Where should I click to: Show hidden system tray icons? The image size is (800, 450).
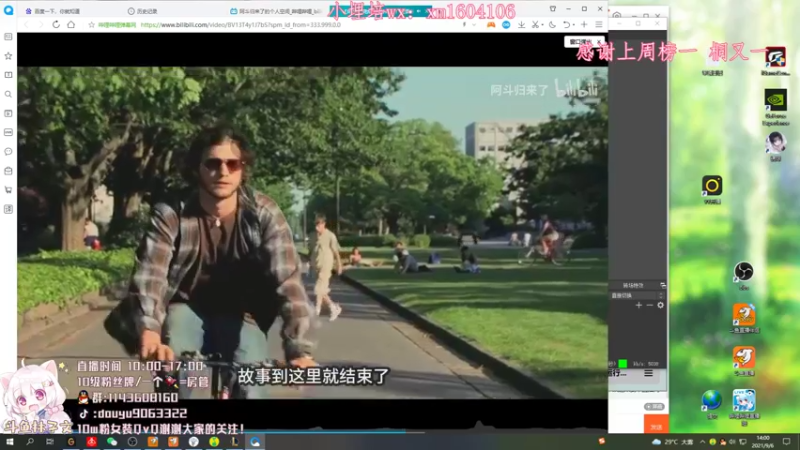[703, 442]
